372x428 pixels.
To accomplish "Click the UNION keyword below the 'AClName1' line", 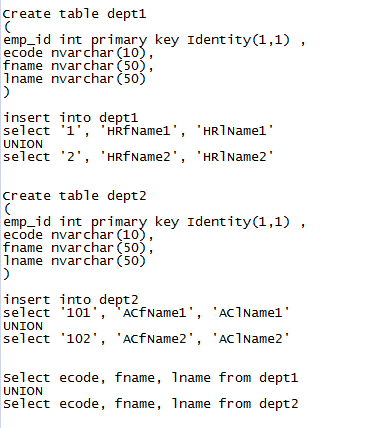I will coord(23,326).
